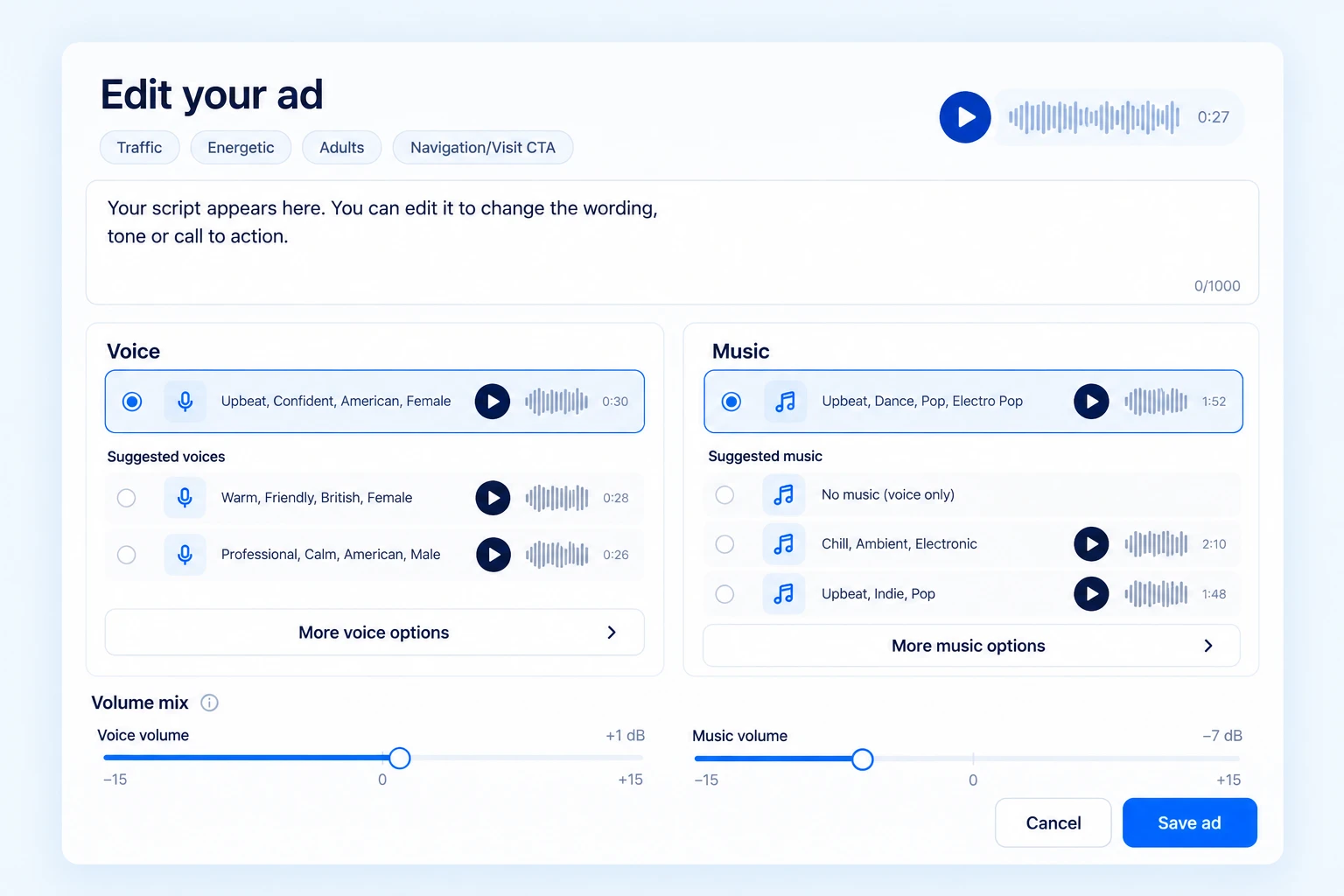The image size is (1344, 896).
Task: Click microphone icon for Upbeat, Confident voice
Action: [185, 402]
